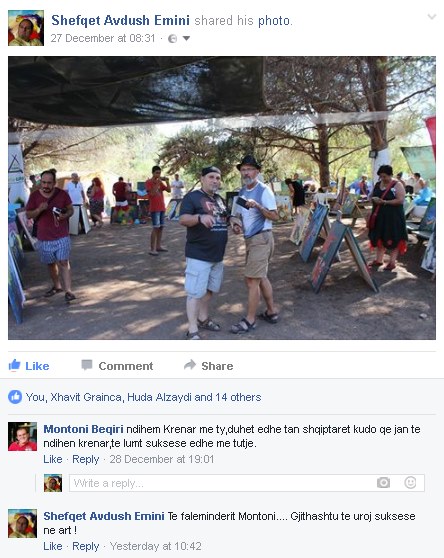The width and height of the screenshot is (444, 558).
Task: Click the Share arrow icon
Action: coord(190,365)
